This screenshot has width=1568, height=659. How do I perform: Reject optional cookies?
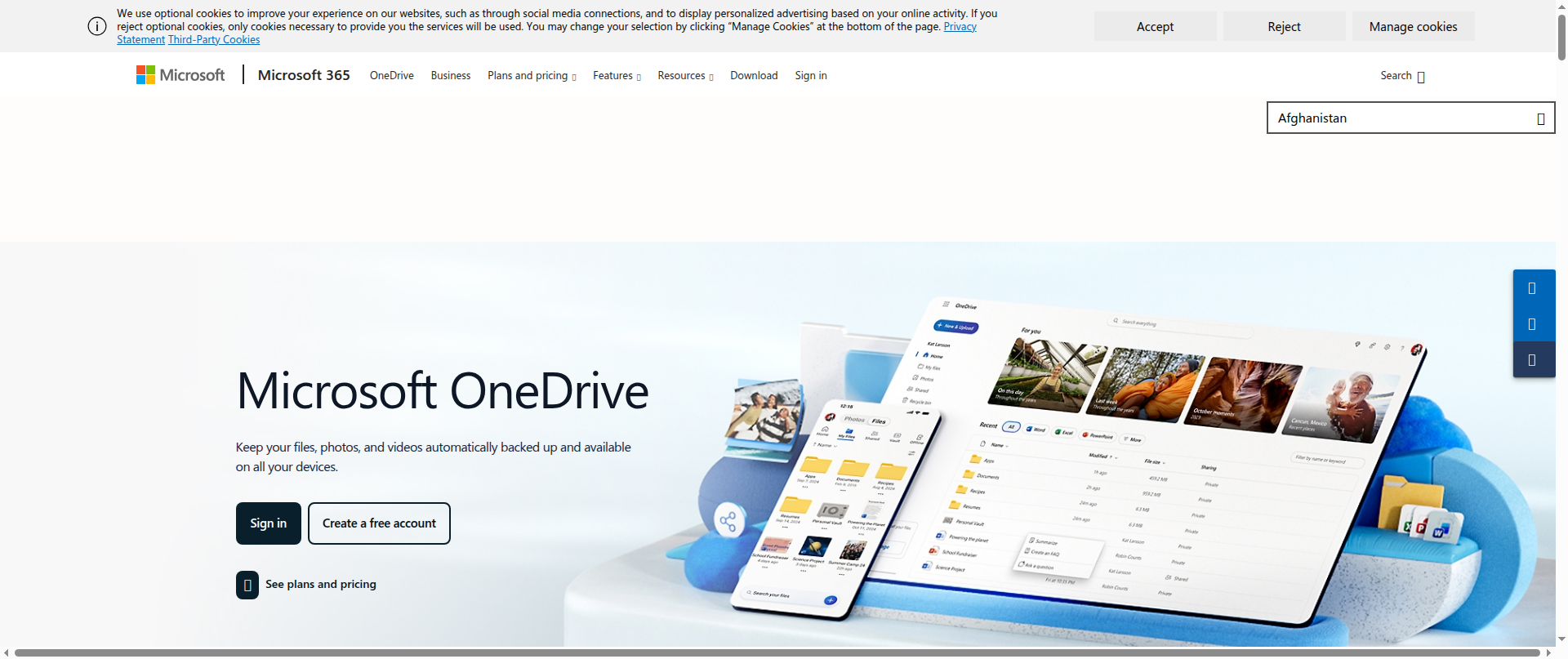(x=1284, y=26)
